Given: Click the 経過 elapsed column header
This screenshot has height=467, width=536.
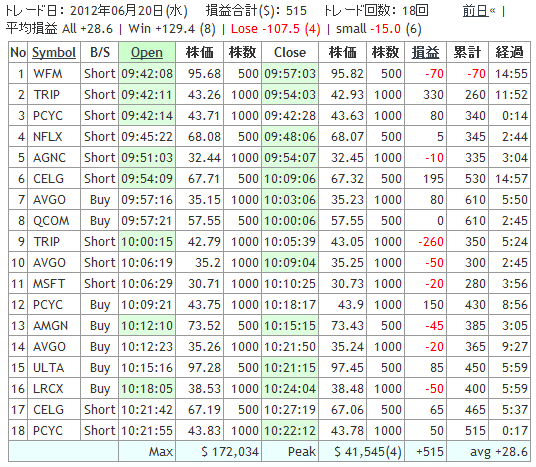Looking at the screenshot, I should 509,53.
